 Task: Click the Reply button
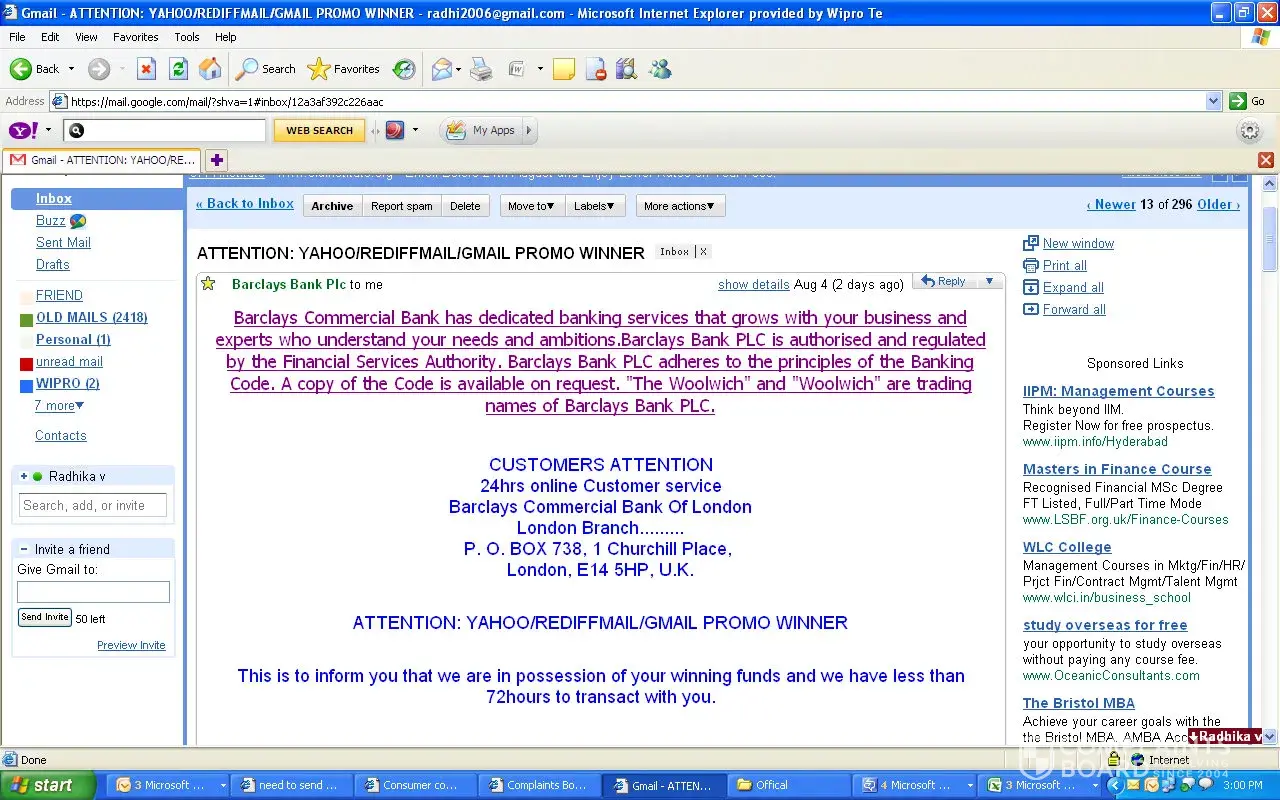point(943,281)
